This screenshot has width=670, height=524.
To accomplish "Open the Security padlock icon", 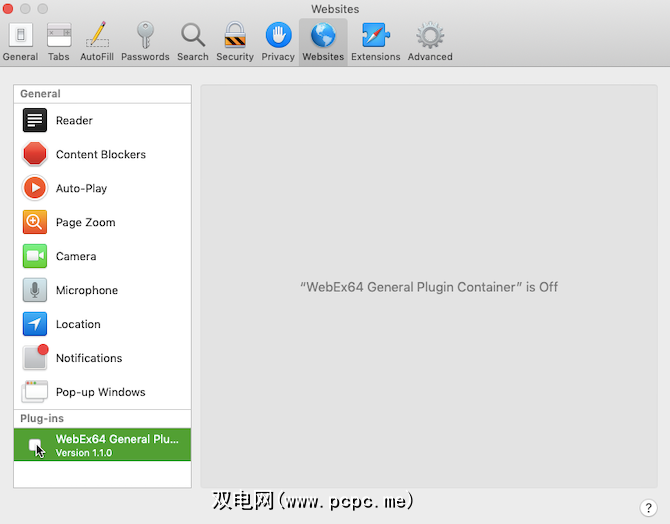I will tap(235, 35).
